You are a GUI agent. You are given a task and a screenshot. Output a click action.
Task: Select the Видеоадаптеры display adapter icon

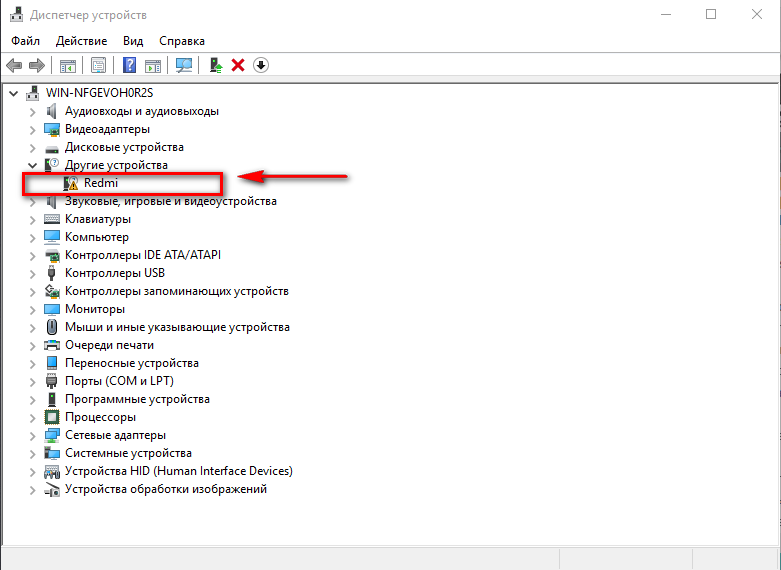(52, 130)
